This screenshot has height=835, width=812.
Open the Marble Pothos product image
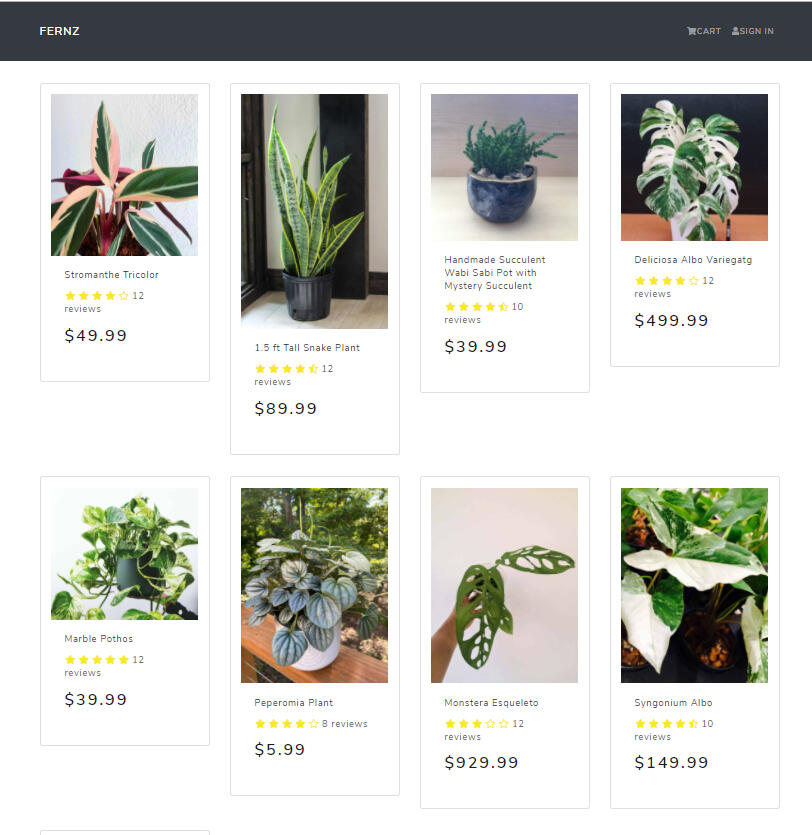coord(125,554)
